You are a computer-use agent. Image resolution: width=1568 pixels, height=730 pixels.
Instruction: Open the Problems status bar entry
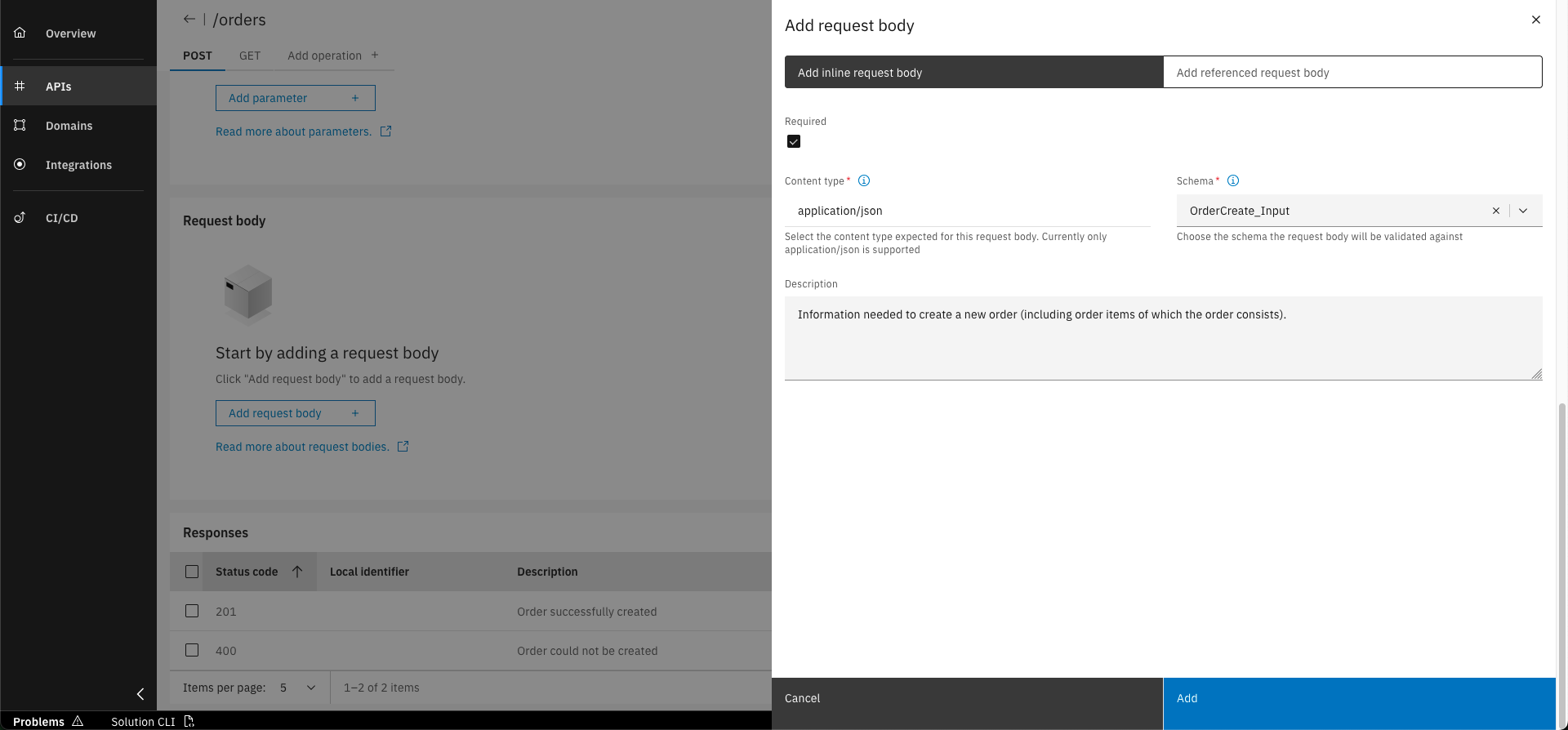point(48,721)
